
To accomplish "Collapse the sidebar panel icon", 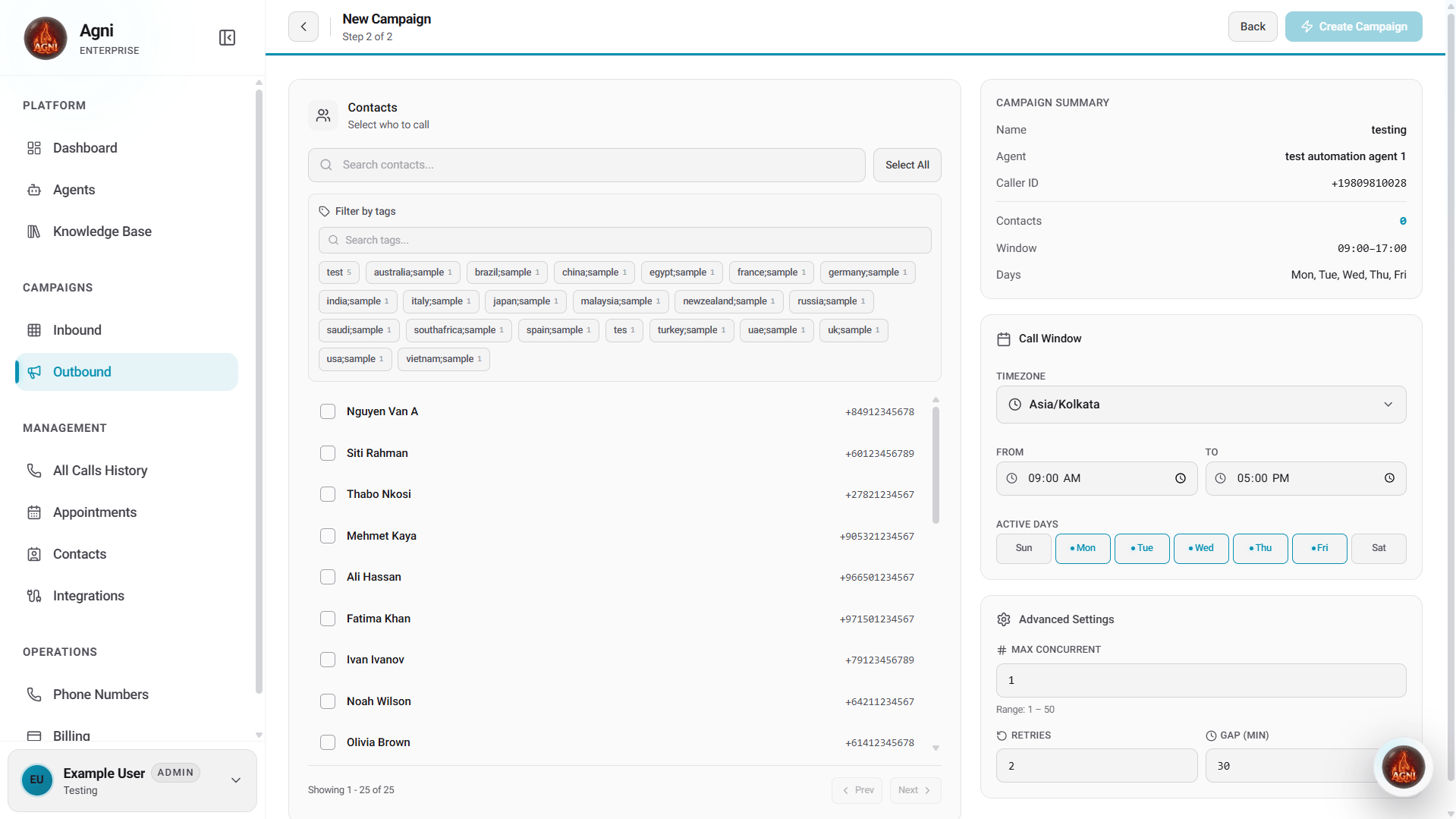I will coord(227,38).
